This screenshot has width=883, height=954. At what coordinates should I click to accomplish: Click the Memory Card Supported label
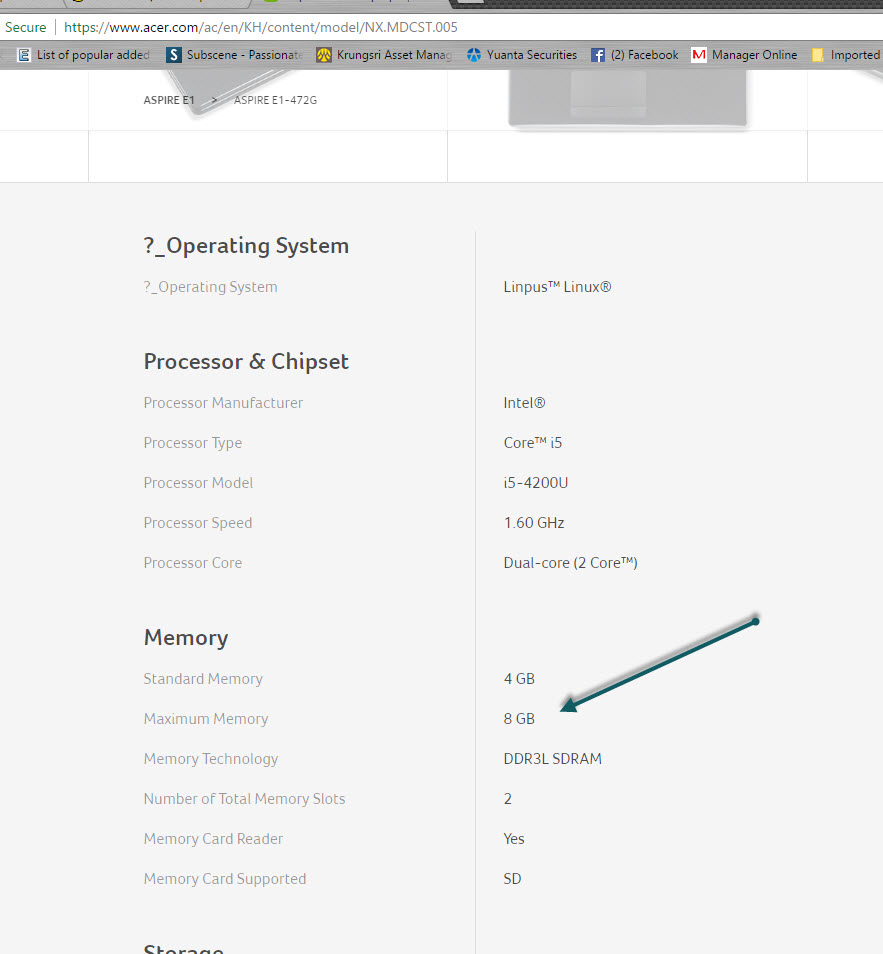(x=225, y=879)
